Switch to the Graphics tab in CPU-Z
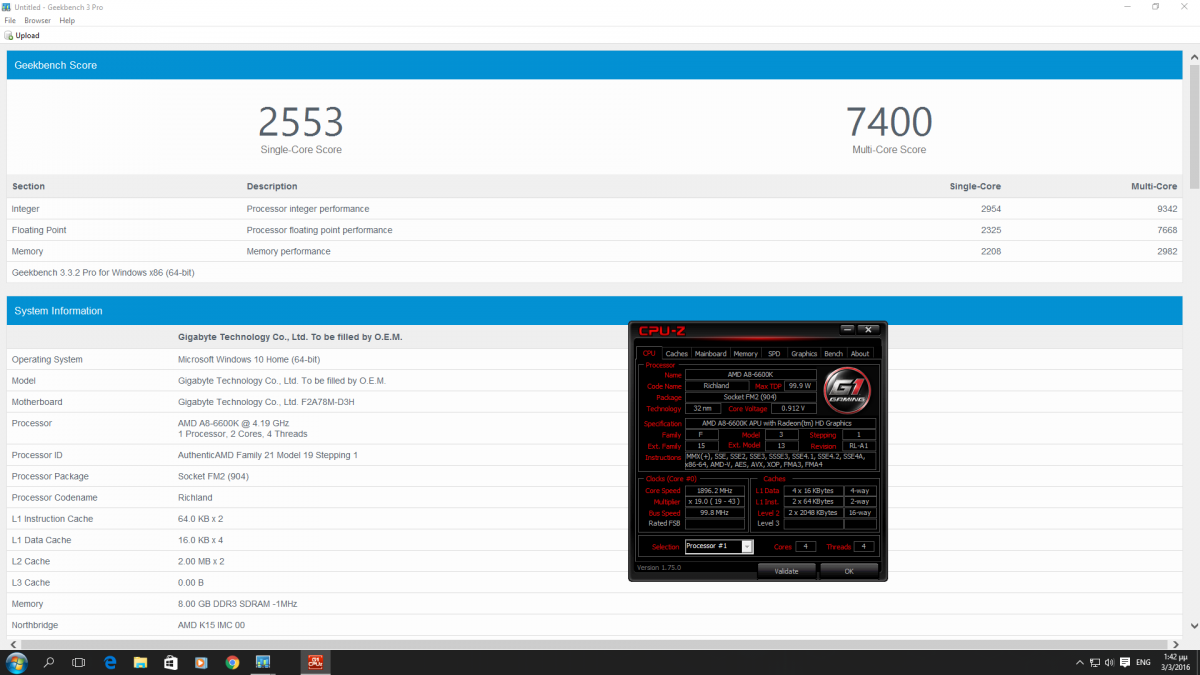Screen dimensions: 1200x675 [804, 353]
